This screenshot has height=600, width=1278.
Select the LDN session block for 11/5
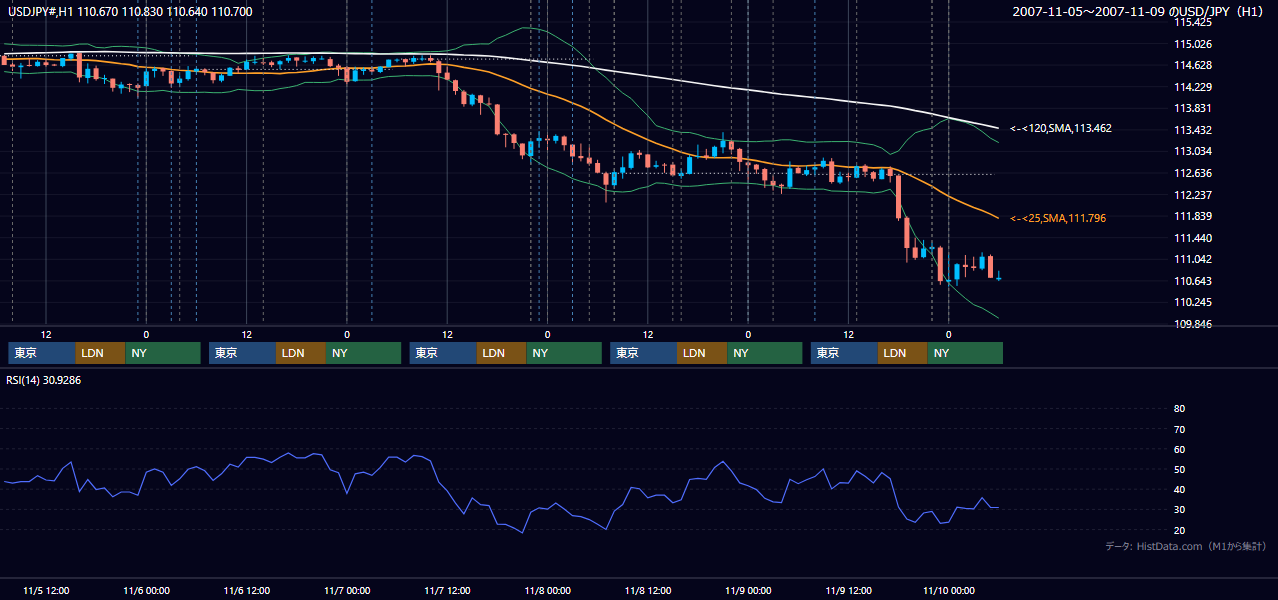100,353
